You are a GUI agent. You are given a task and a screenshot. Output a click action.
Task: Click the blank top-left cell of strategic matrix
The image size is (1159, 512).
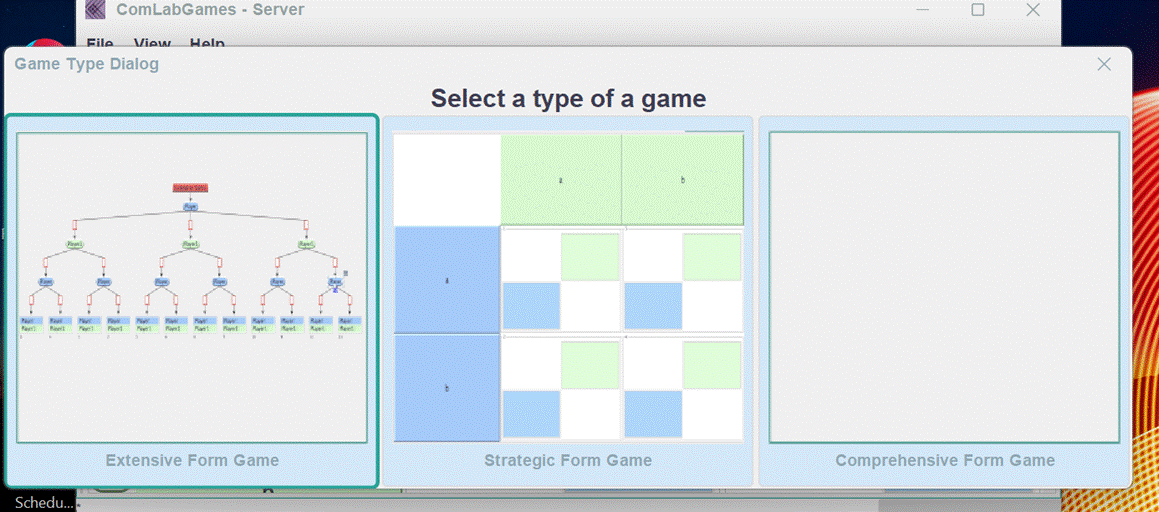(447, 180)
